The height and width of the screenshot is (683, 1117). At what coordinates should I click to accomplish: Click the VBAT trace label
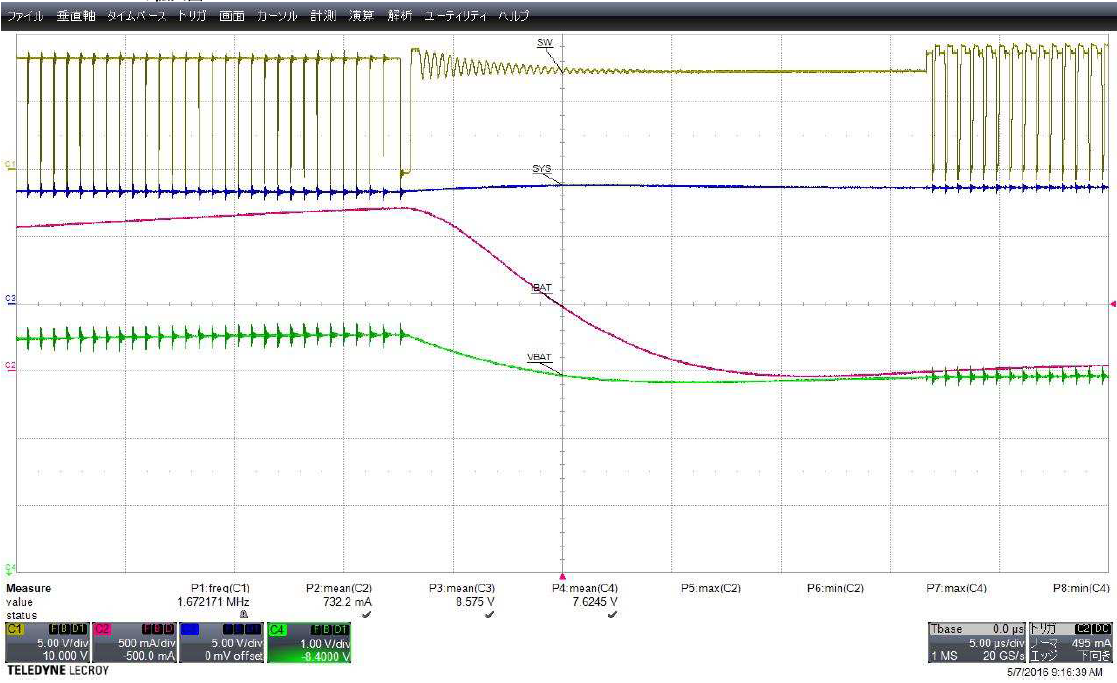click(539, 357)
